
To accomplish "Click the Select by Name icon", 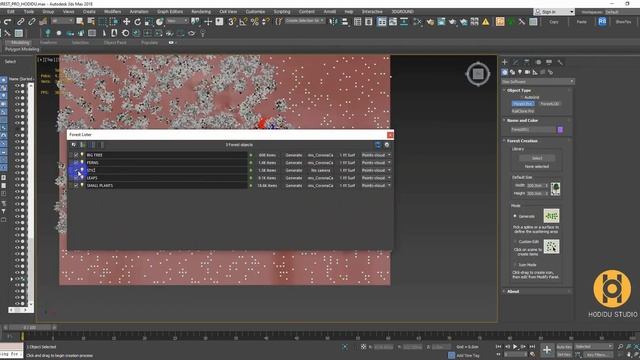I will tap(91, 22).
